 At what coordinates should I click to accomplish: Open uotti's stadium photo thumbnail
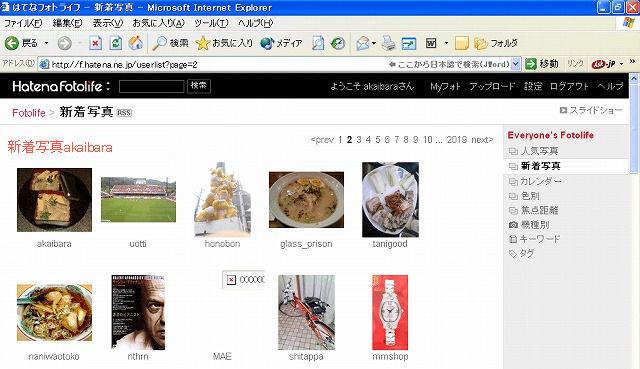138,200
